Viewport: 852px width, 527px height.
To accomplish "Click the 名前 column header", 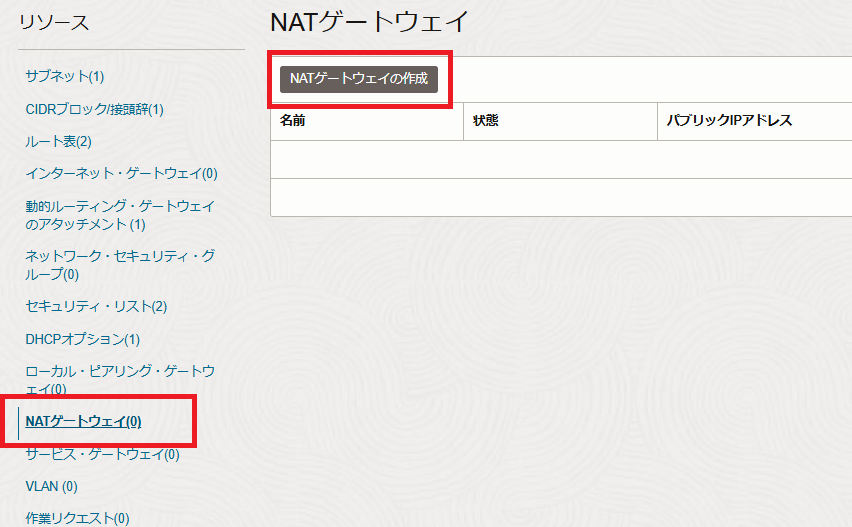I will (x=292, y=121).
